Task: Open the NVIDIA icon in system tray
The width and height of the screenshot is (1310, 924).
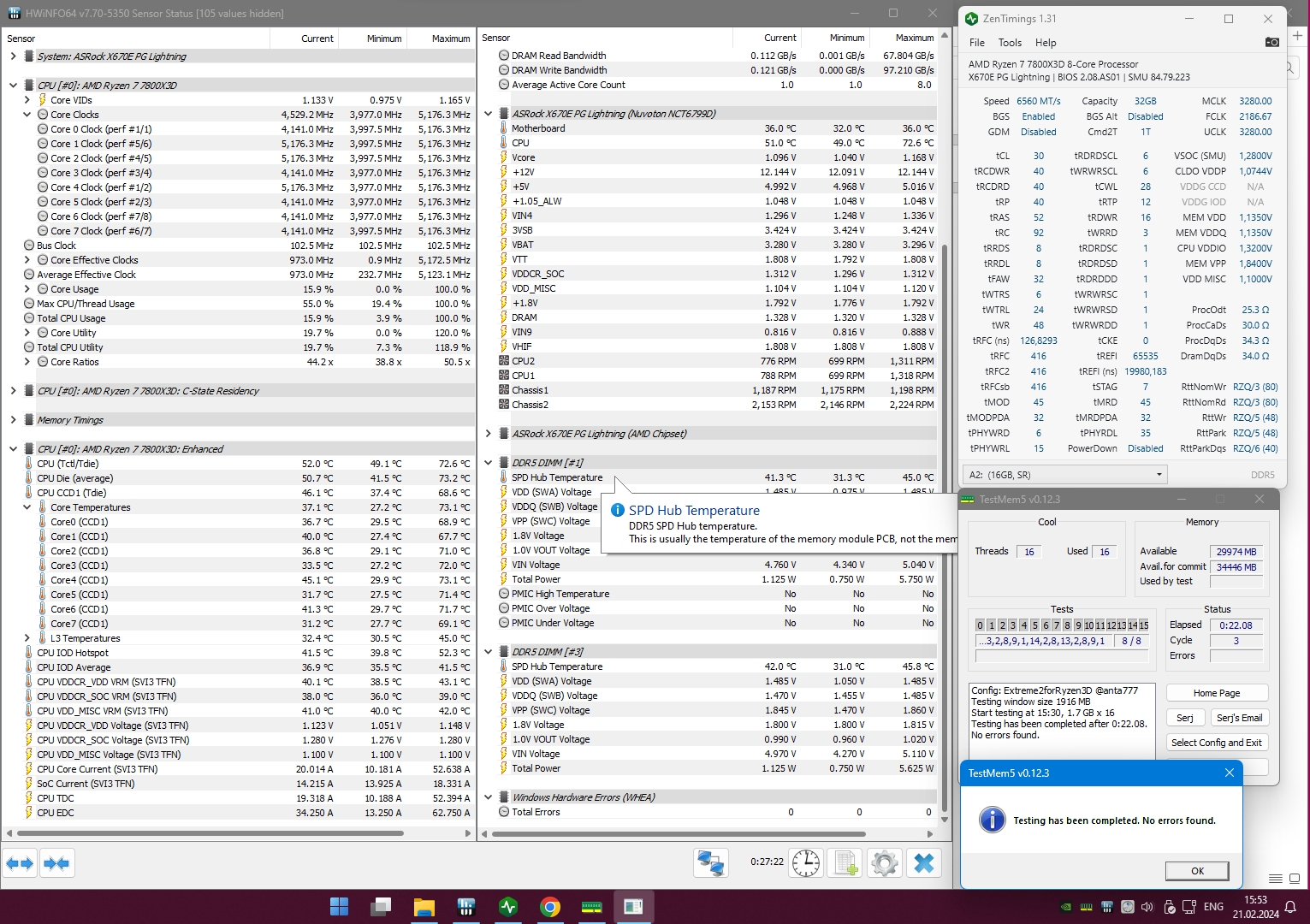Action: (1065, 907)
